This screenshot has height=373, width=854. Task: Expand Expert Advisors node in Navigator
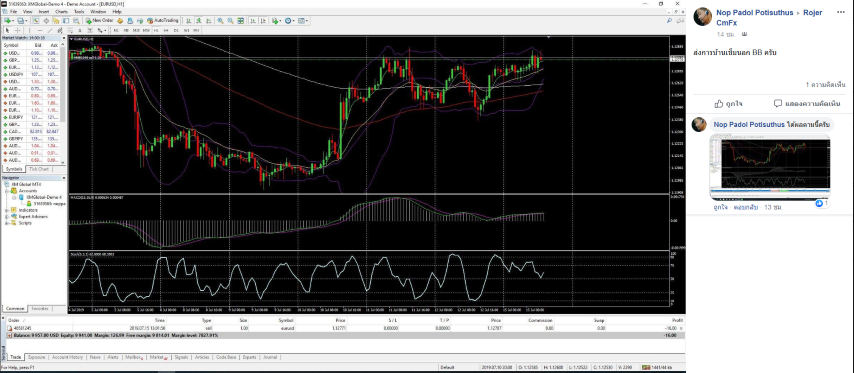tap(6, 216)
